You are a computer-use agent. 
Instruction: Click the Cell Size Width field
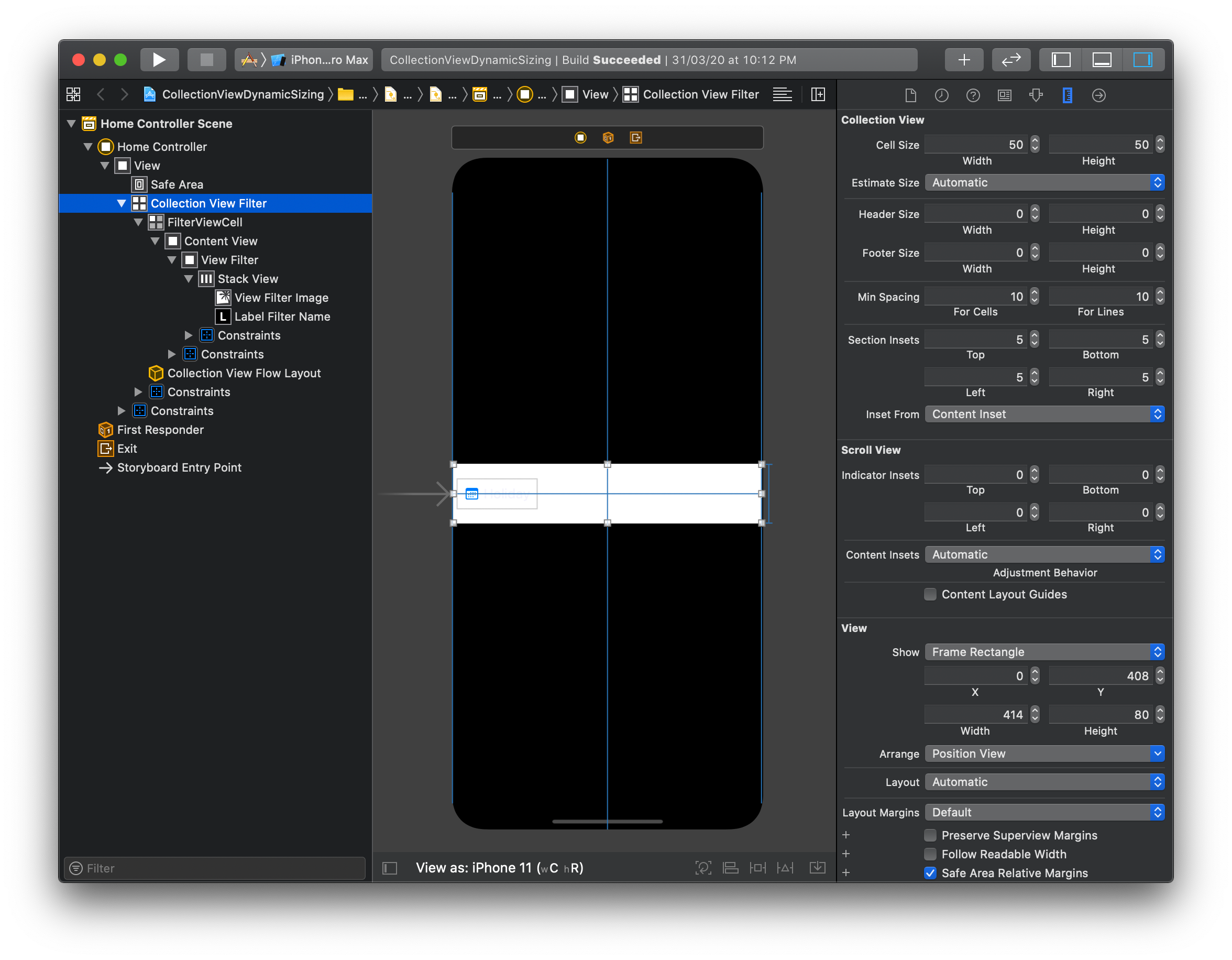(976, 145)
